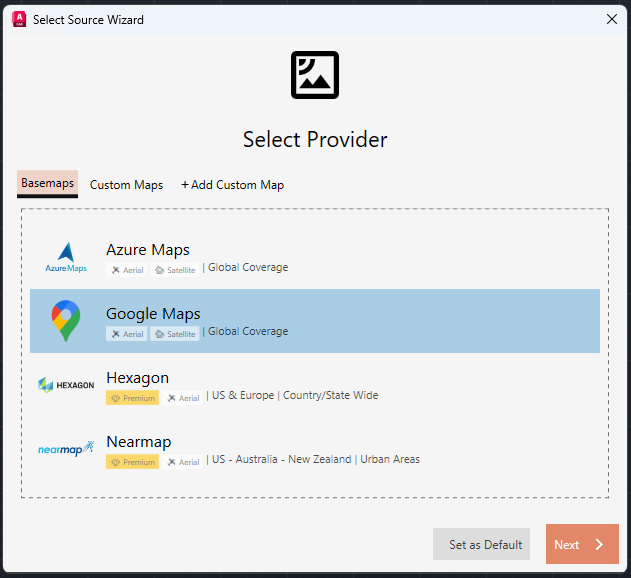Click the Azure Maps logo
631x578 pixels.
(x=66, y=258)
